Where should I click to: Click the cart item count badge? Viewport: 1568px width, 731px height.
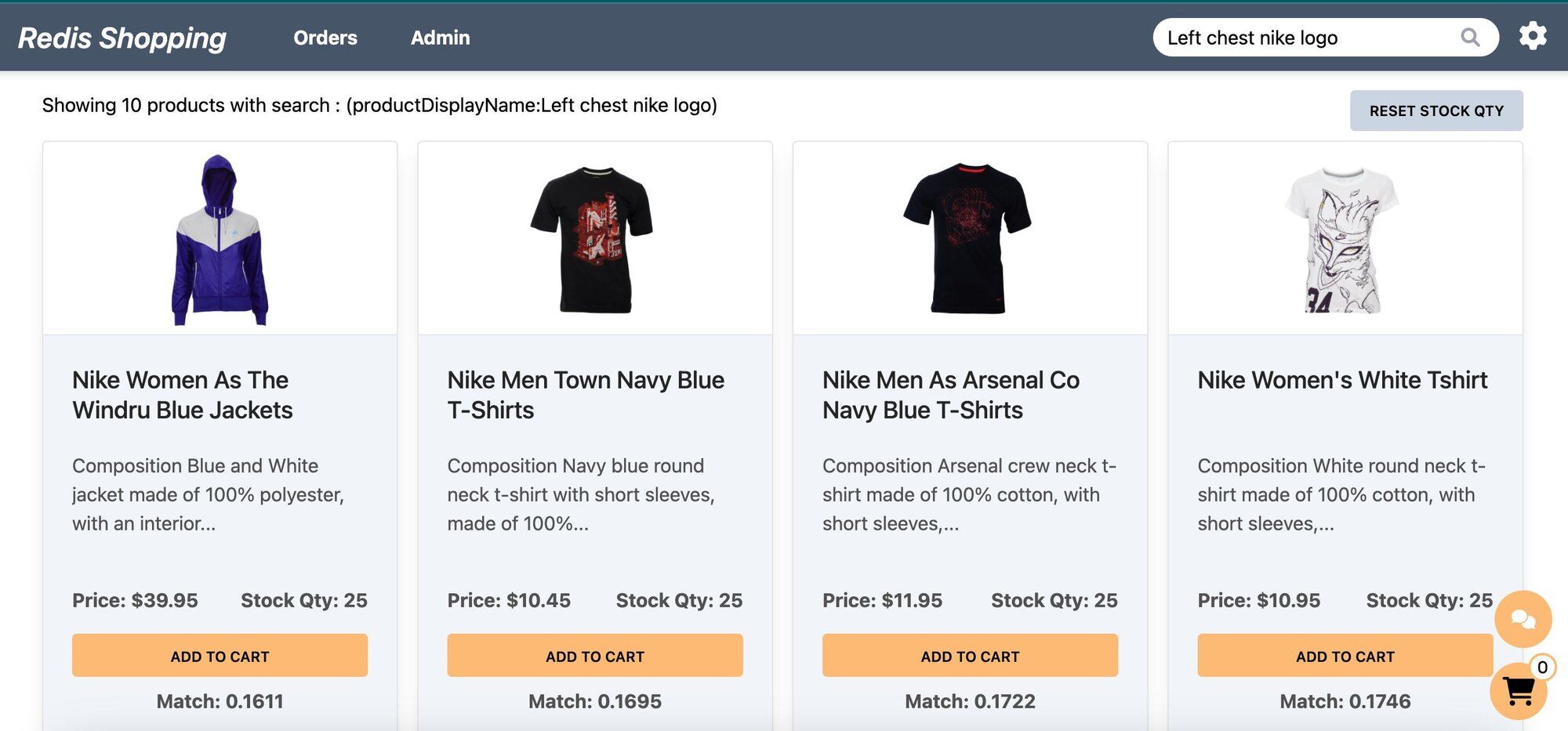coord(1542,668)
